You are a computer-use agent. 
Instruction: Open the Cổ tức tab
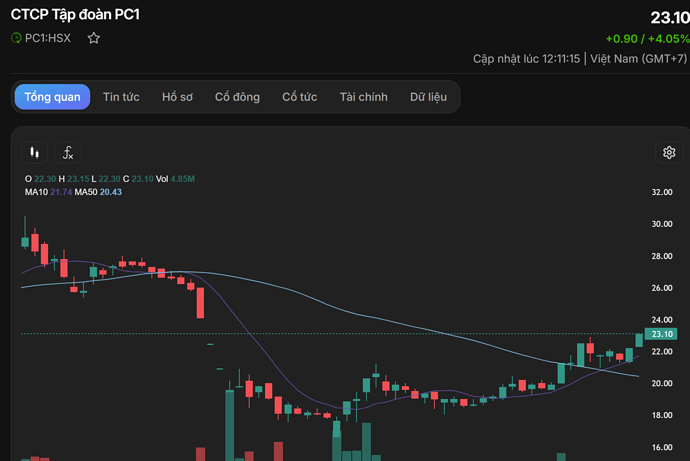click(300, 97)
